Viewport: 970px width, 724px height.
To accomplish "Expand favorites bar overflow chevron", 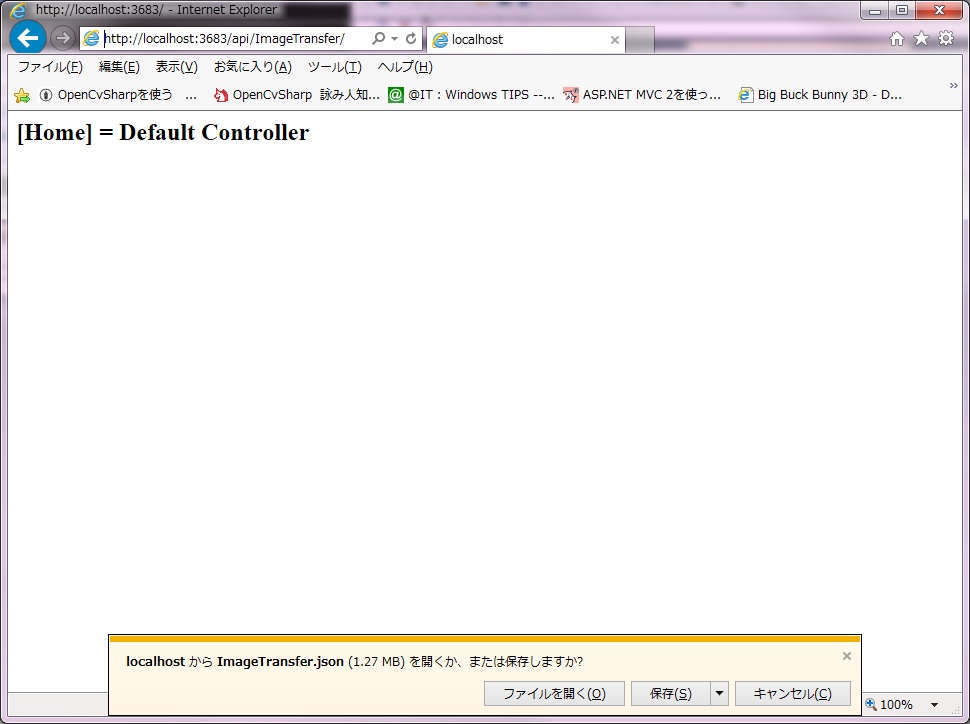I will point(953,85).
